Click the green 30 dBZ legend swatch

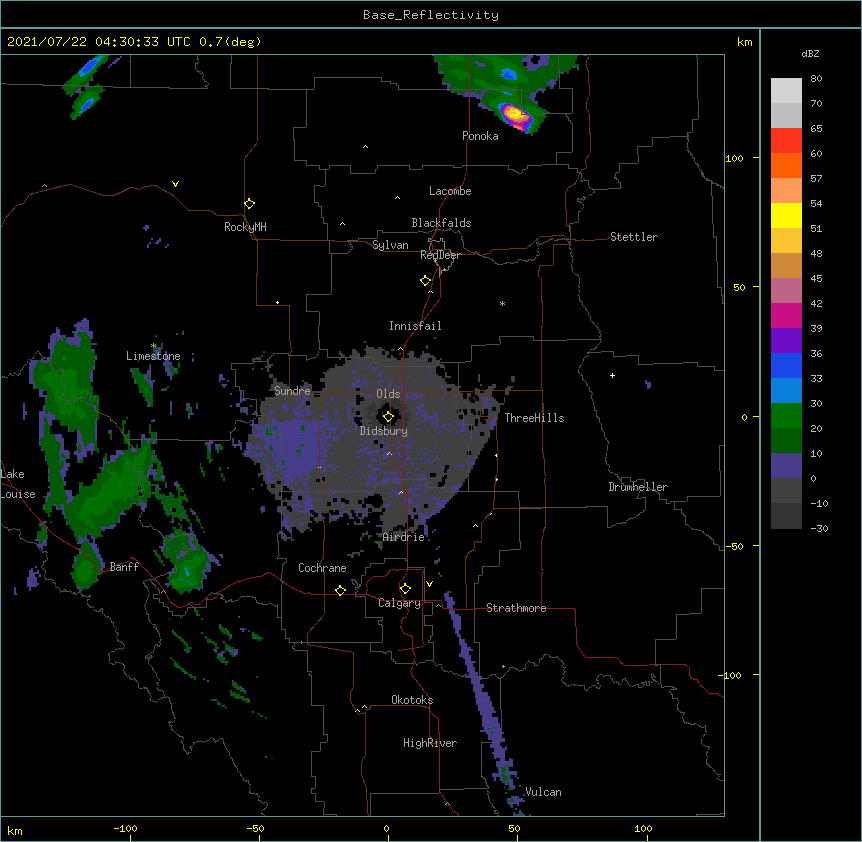(786, 416)
